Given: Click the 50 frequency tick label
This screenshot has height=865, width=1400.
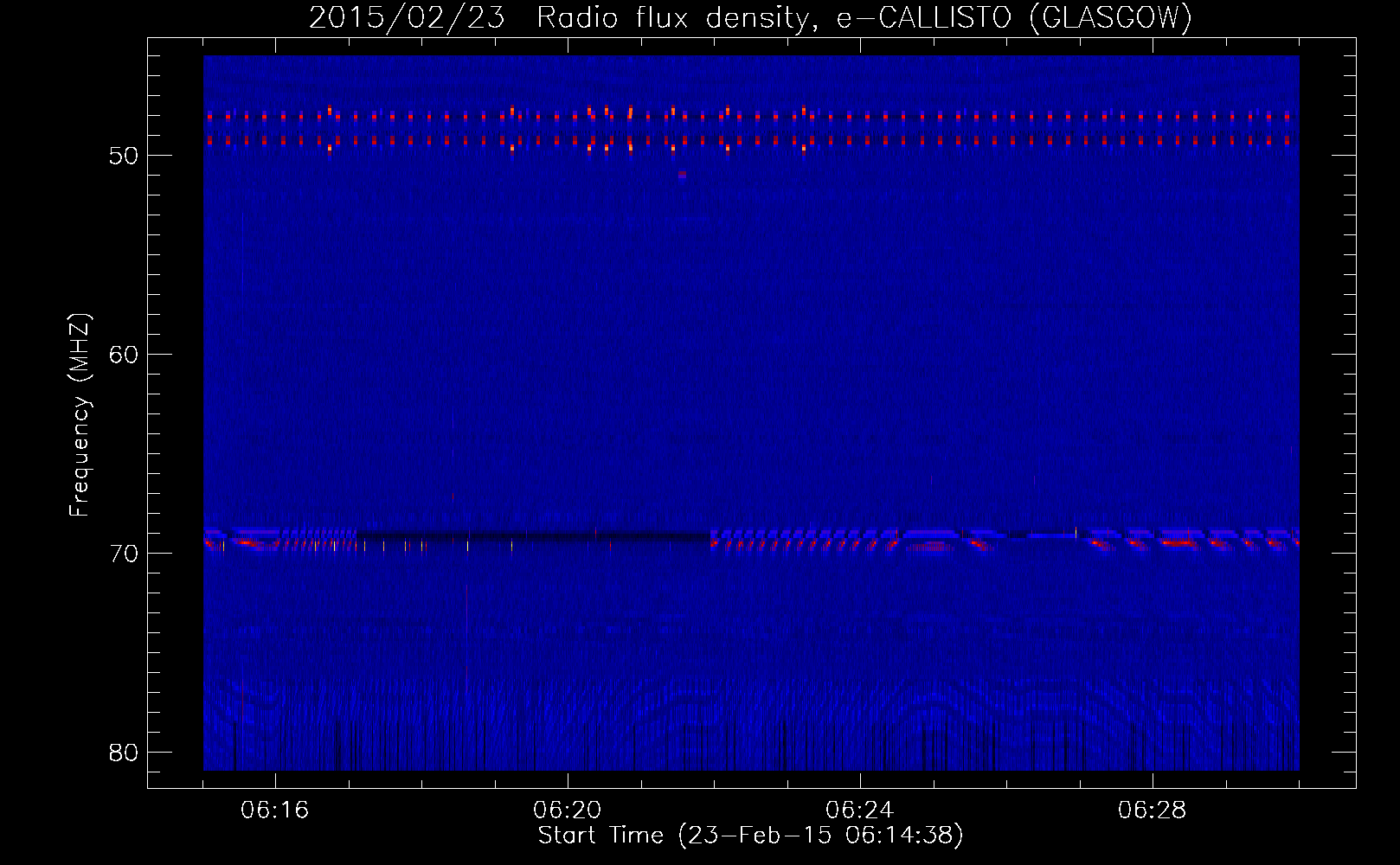Looking at the screenshot, I should tap(125, 156).
